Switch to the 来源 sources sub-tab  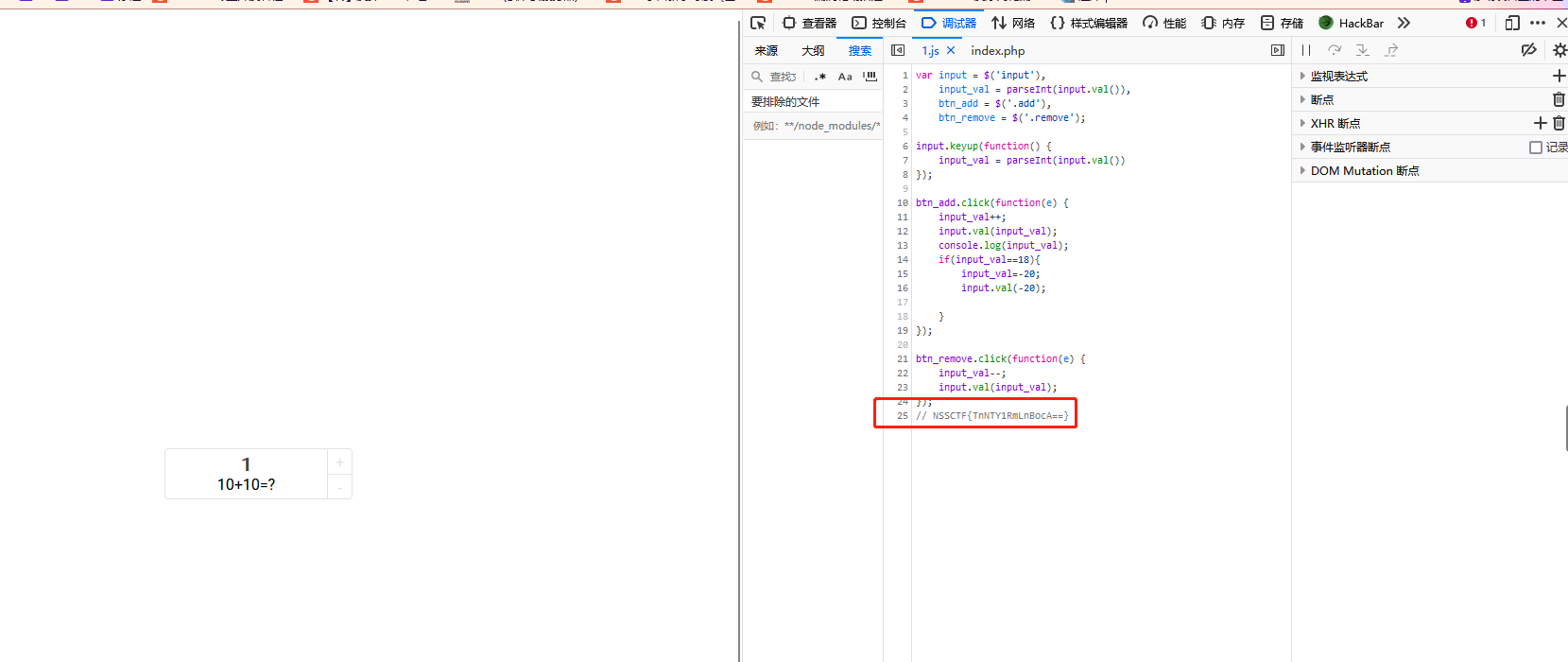coord(767,51)
